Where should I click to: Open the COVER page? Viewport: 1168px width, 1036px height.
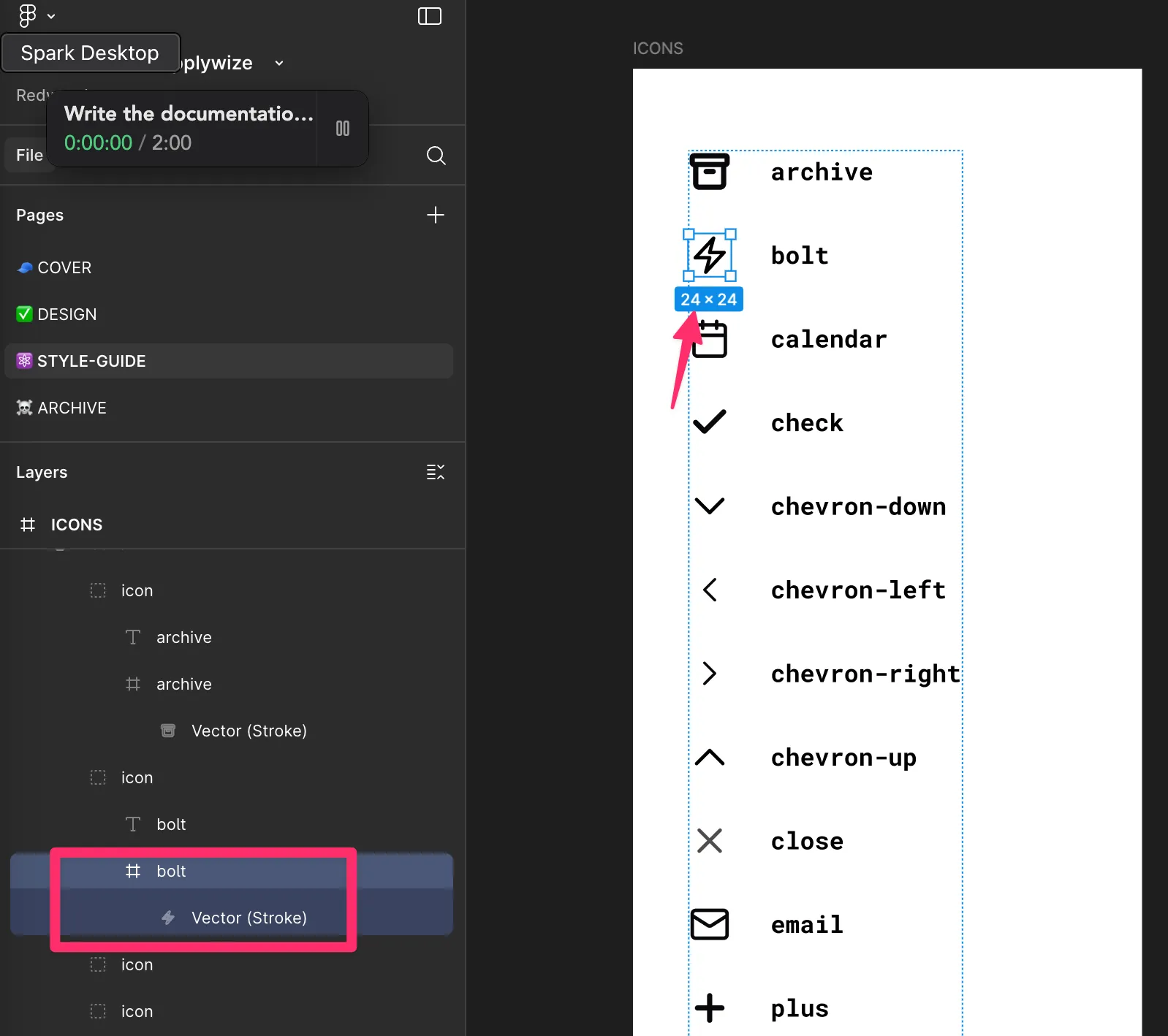click(64, 267)
